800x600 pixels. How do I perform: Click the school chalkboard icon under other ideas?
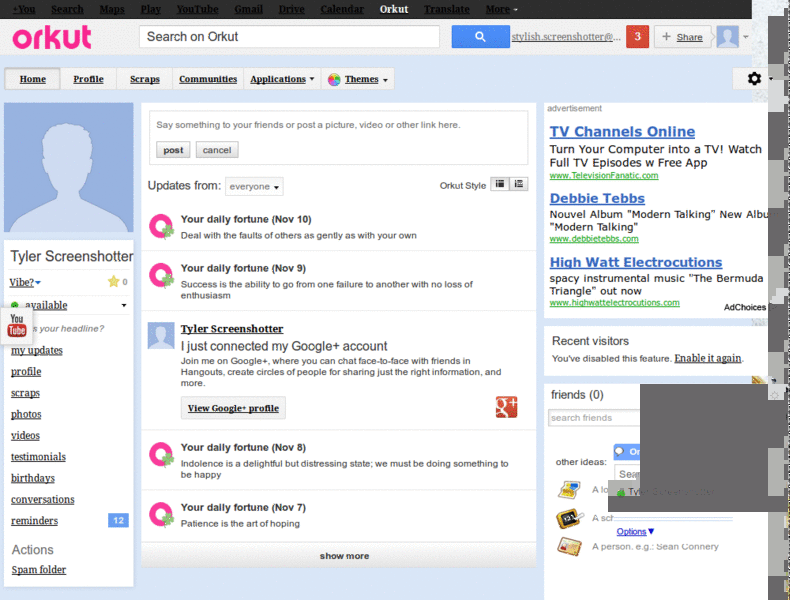(569, 519)
